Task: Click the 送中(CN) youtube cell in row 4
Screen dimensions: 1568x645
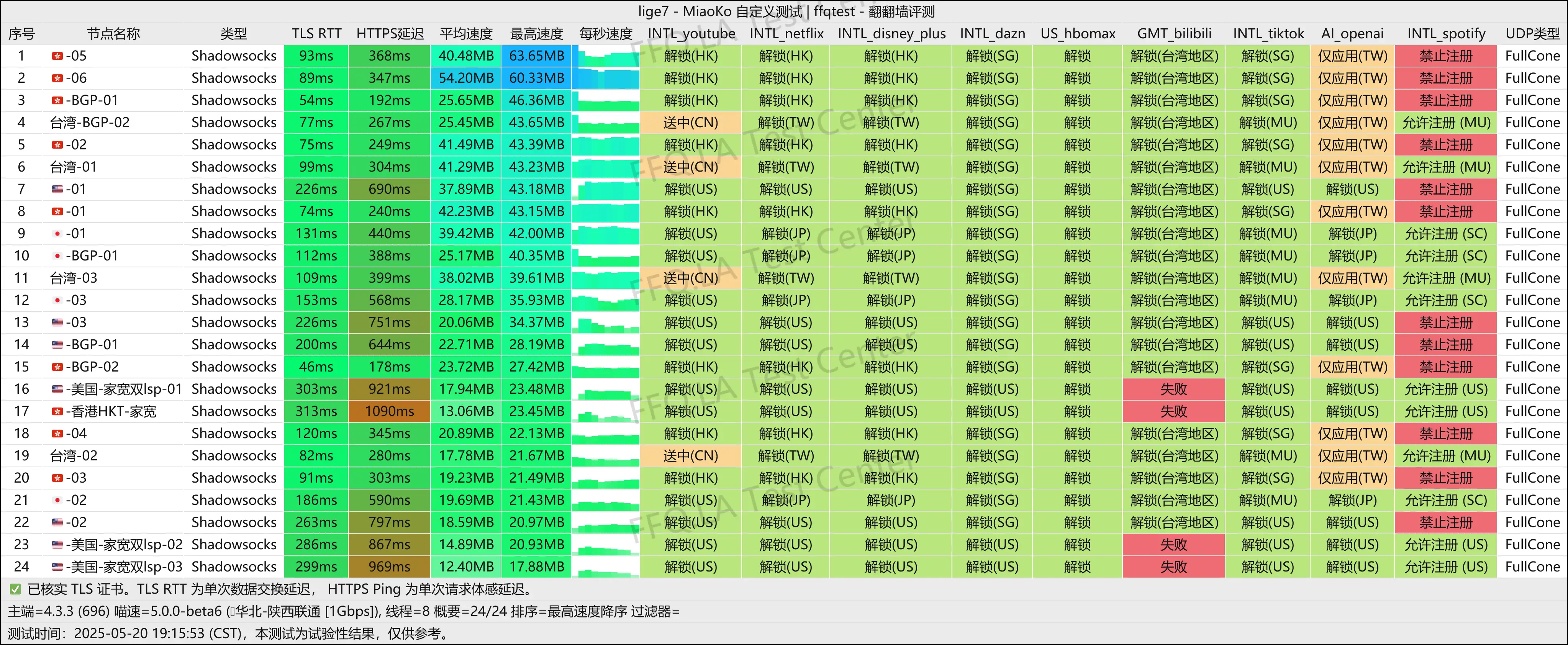Action: coord(691,122)
